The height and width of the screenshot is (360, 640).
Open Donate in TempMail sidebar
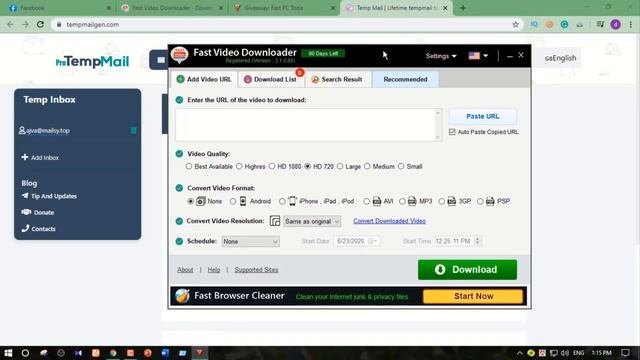pyautogui.click(x=38, y=213)
